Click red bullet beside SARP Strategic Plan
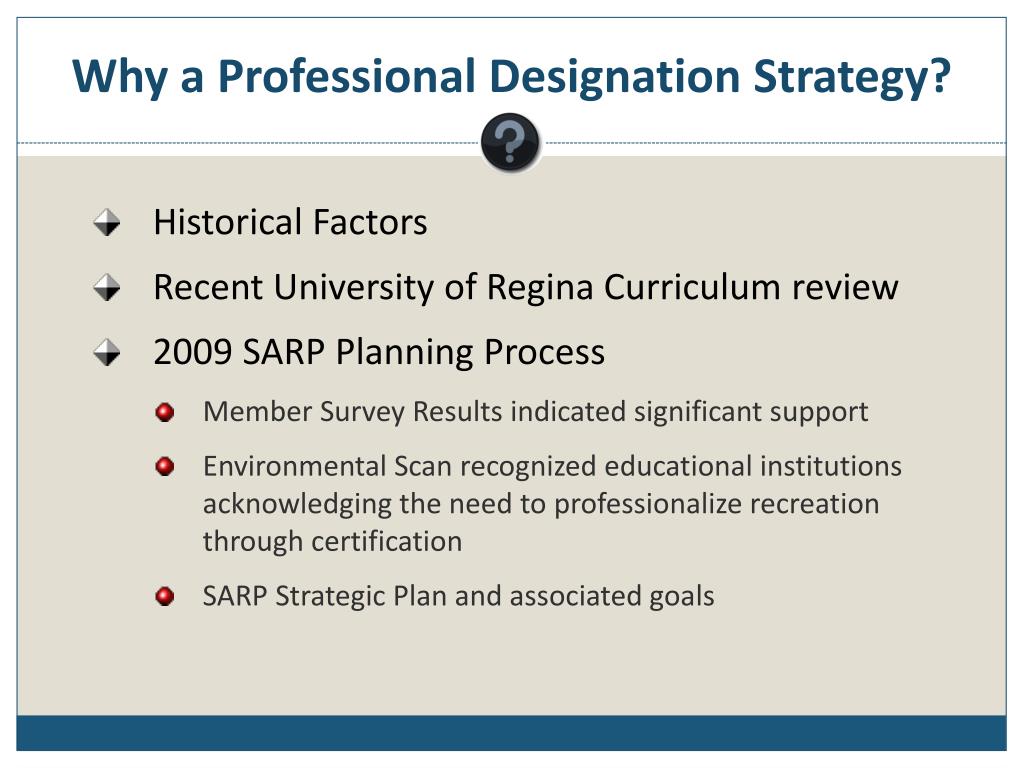 coord(165,596)
